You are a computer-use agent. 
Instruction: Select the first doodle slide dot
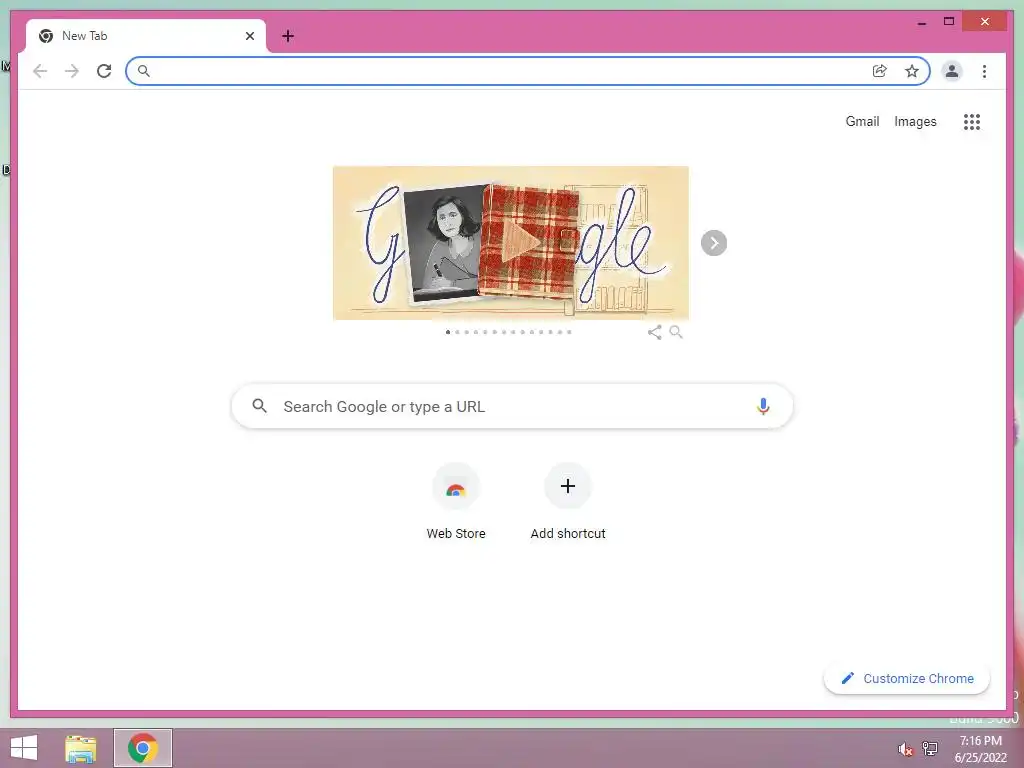pyautogui.click(x=448, y=332)
